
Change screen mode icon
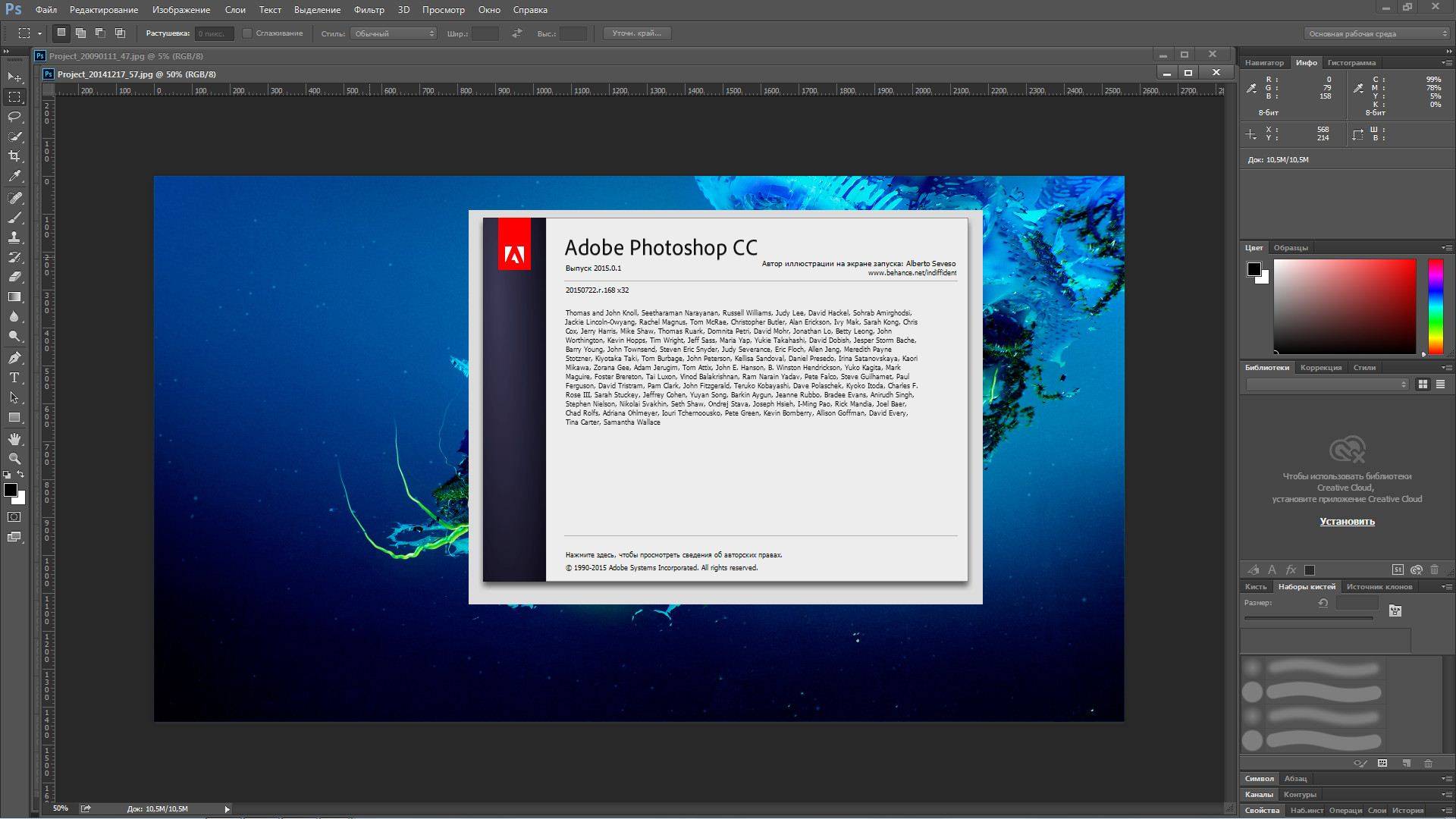pos(14,537)
